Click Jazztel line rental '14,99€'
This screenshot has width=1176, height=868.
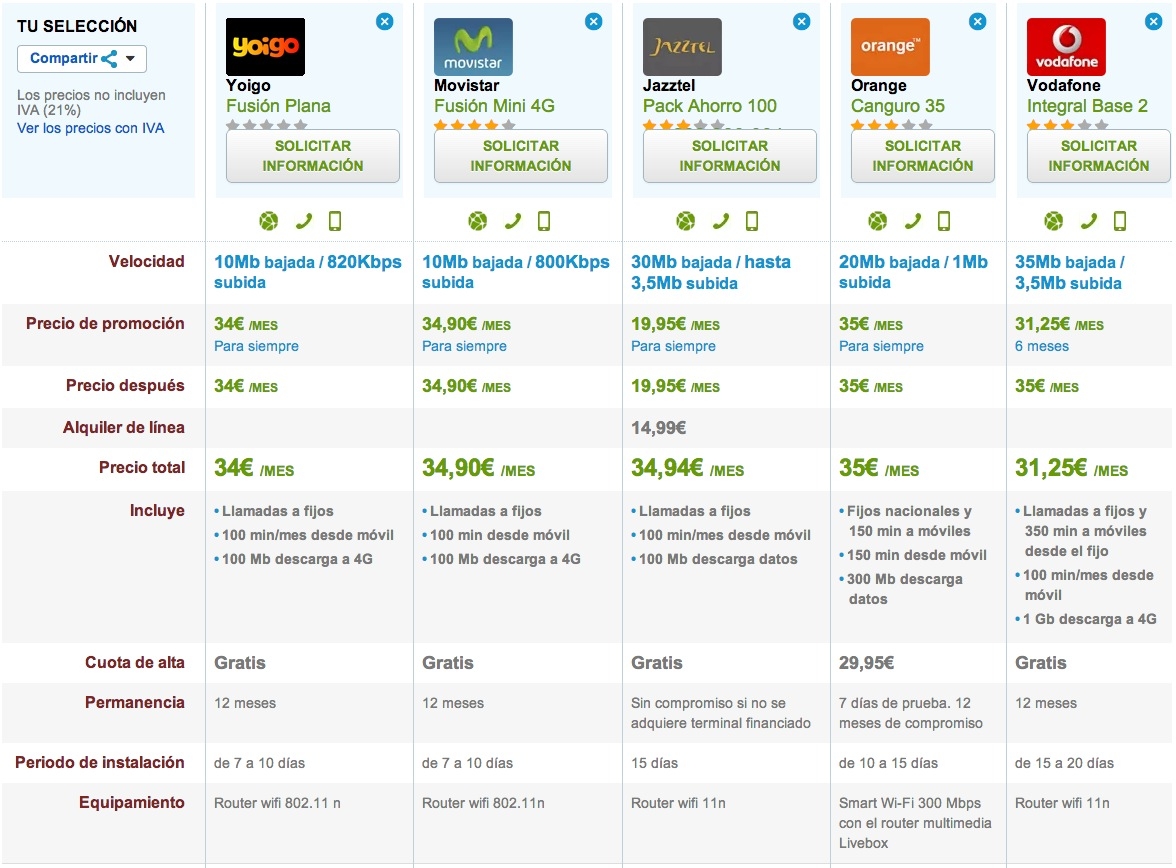658,428
